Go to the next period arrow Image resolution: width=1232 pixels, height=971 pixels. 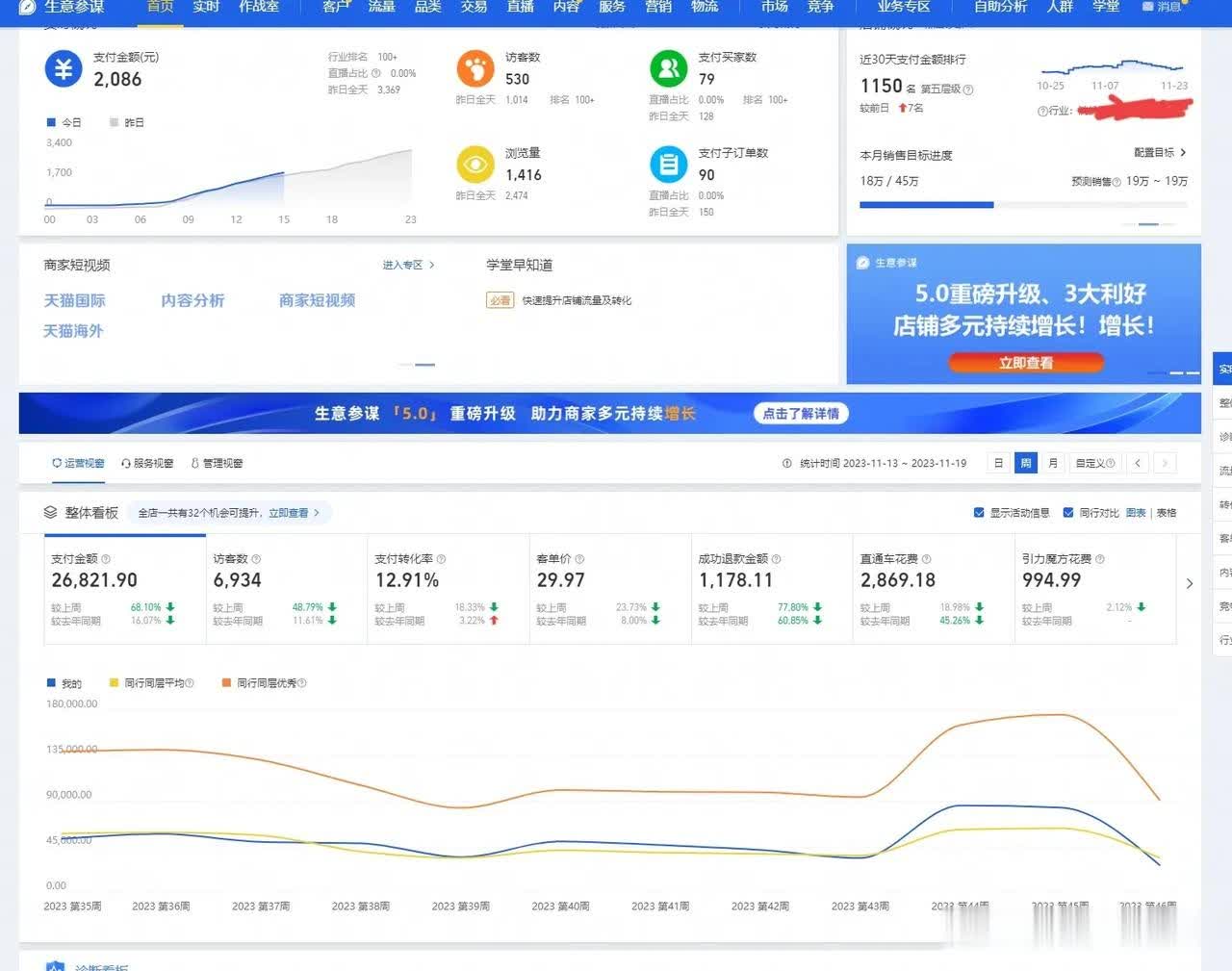1165,463
